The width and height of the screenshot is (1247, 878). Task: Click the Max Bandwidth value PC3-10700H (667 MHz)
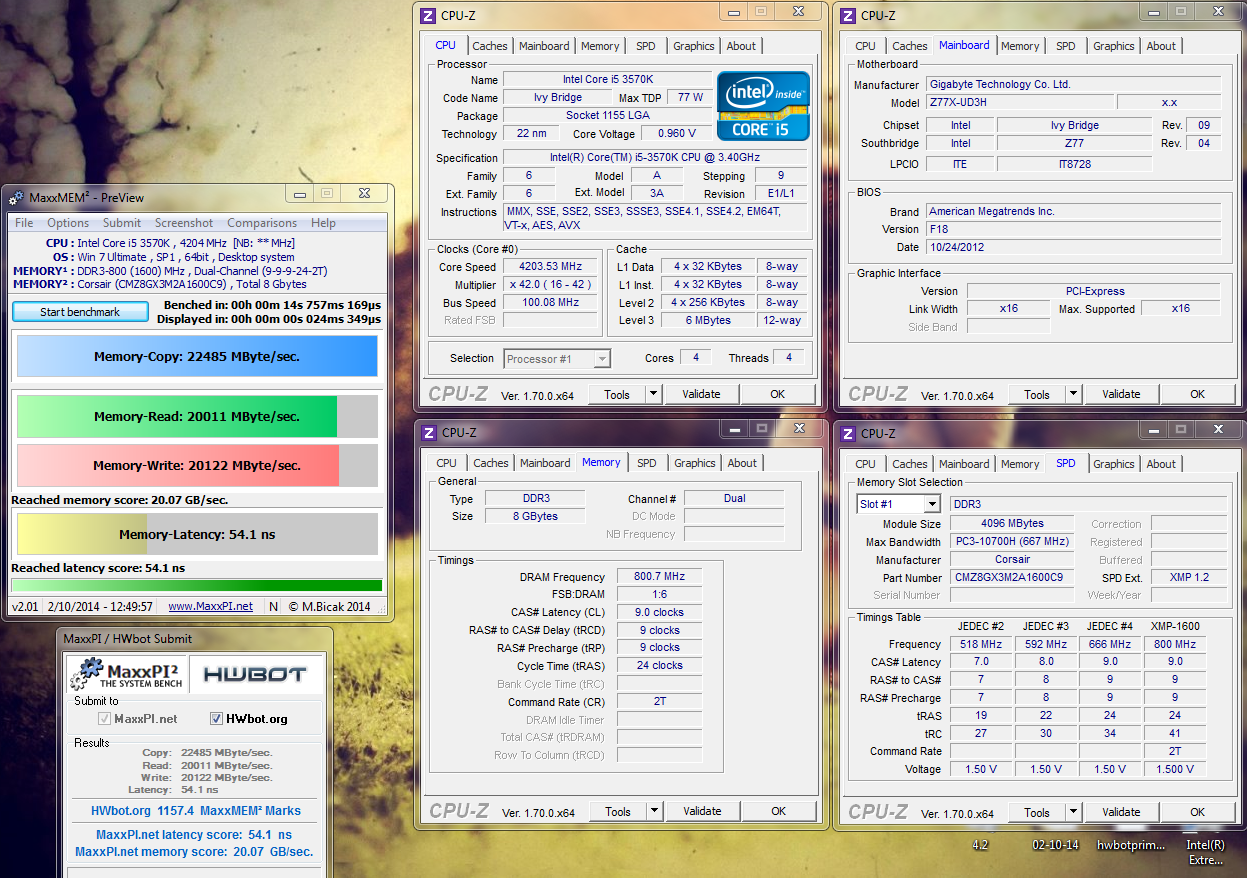[1012, 542]
